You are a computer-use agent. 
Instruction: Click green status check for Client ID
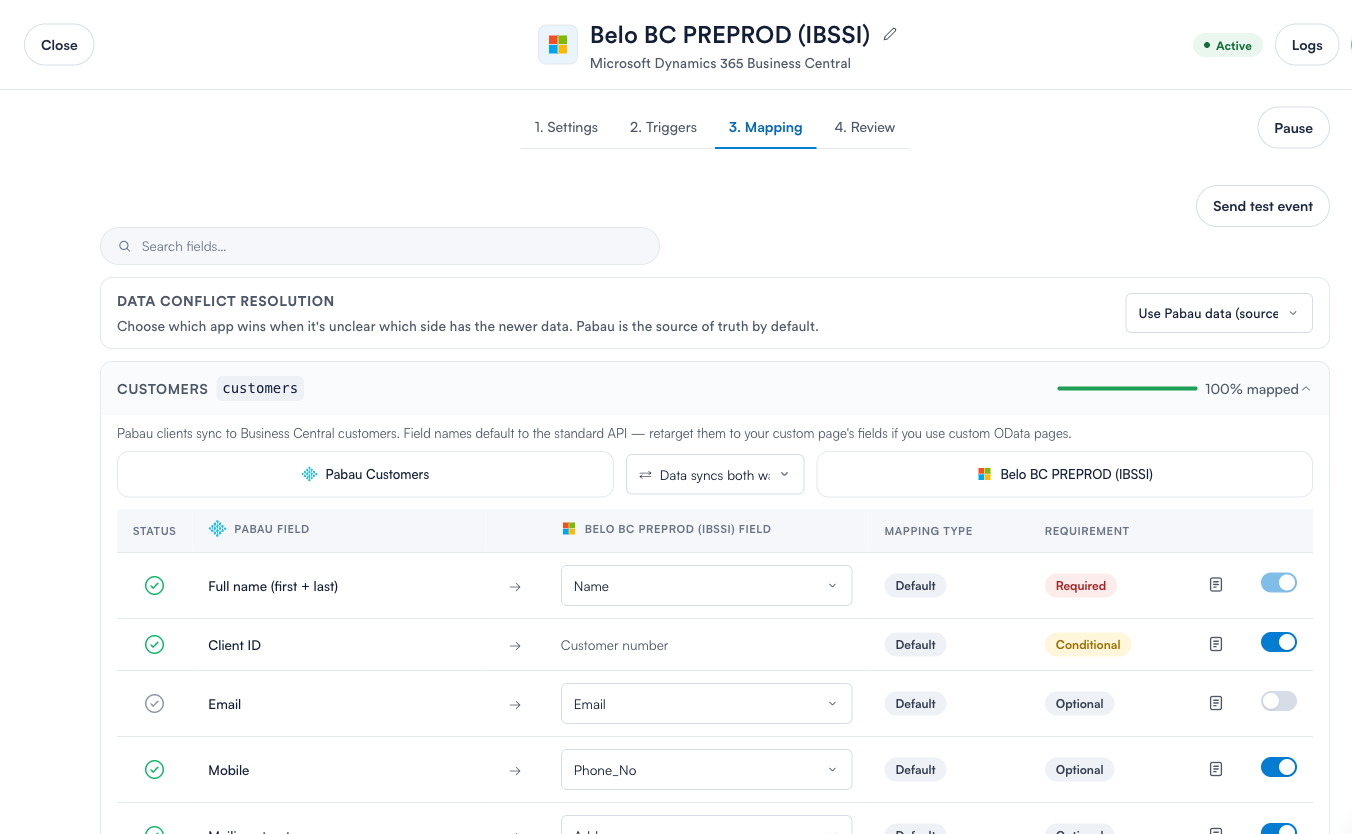point(154,645)
